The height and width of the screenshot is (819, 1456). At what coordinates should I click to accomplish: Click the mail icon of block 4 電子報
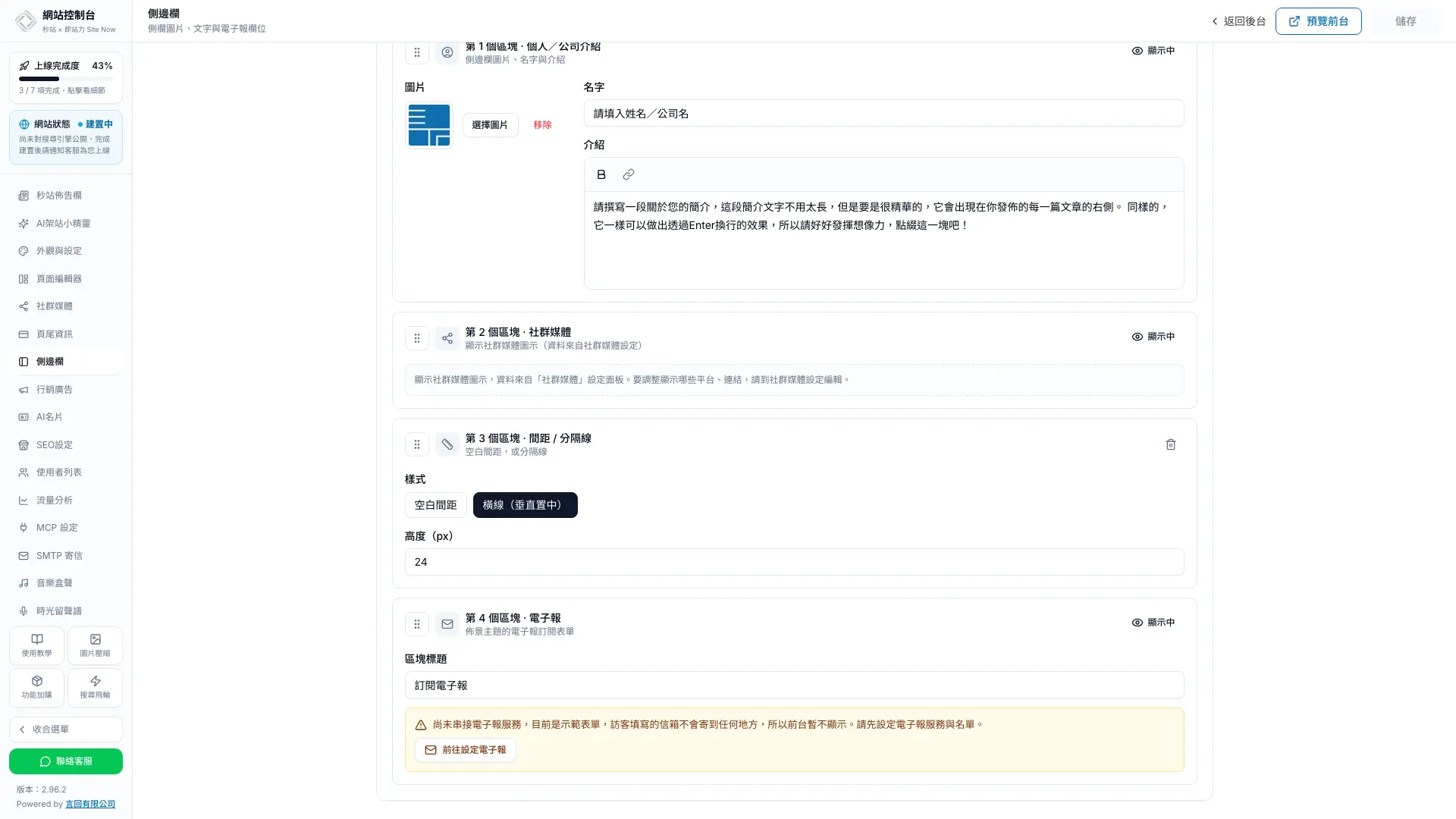tap(447, 624)
